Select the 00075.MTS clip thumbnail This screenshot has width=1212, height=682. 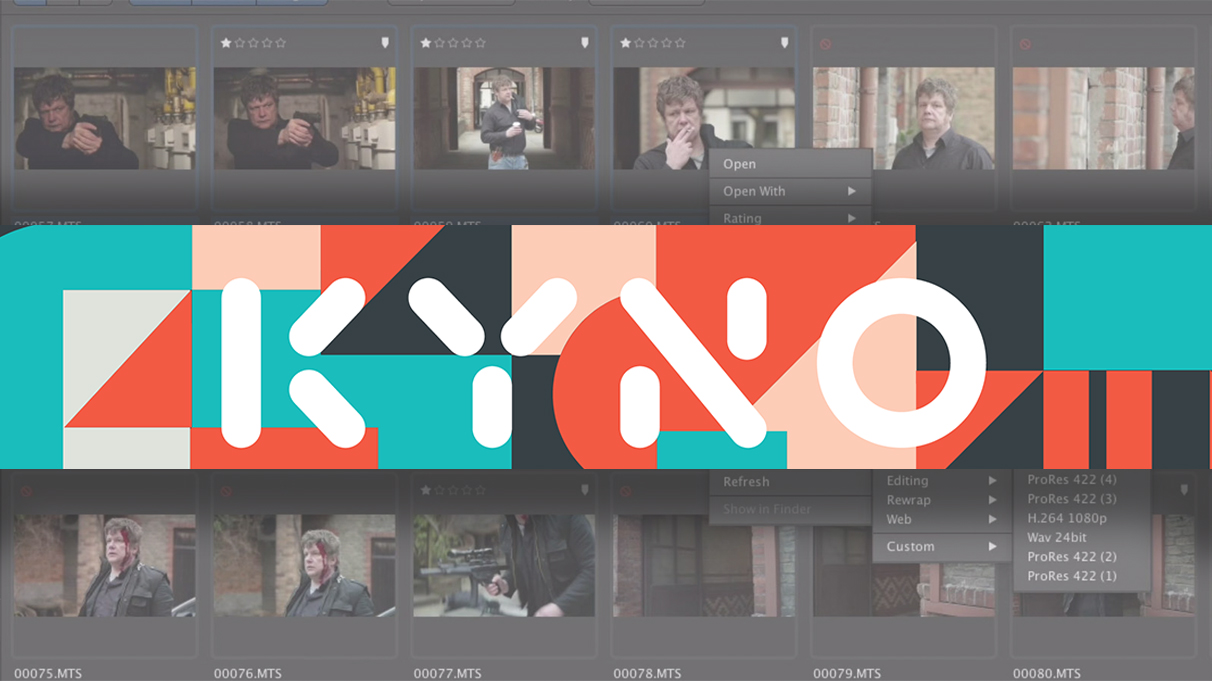105,566
